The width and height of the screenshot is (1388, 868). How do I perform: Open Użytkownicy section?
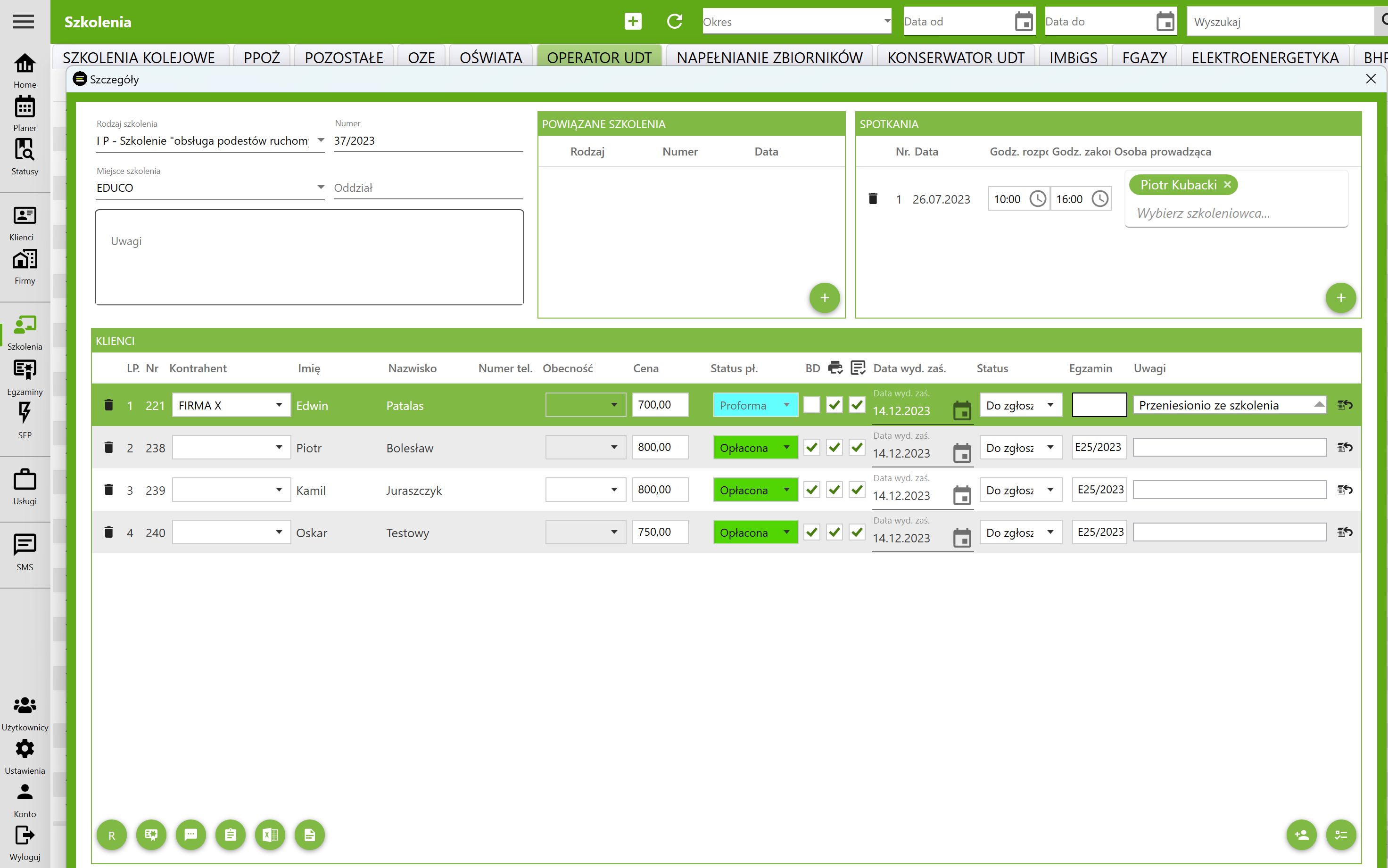pos(25,713)
